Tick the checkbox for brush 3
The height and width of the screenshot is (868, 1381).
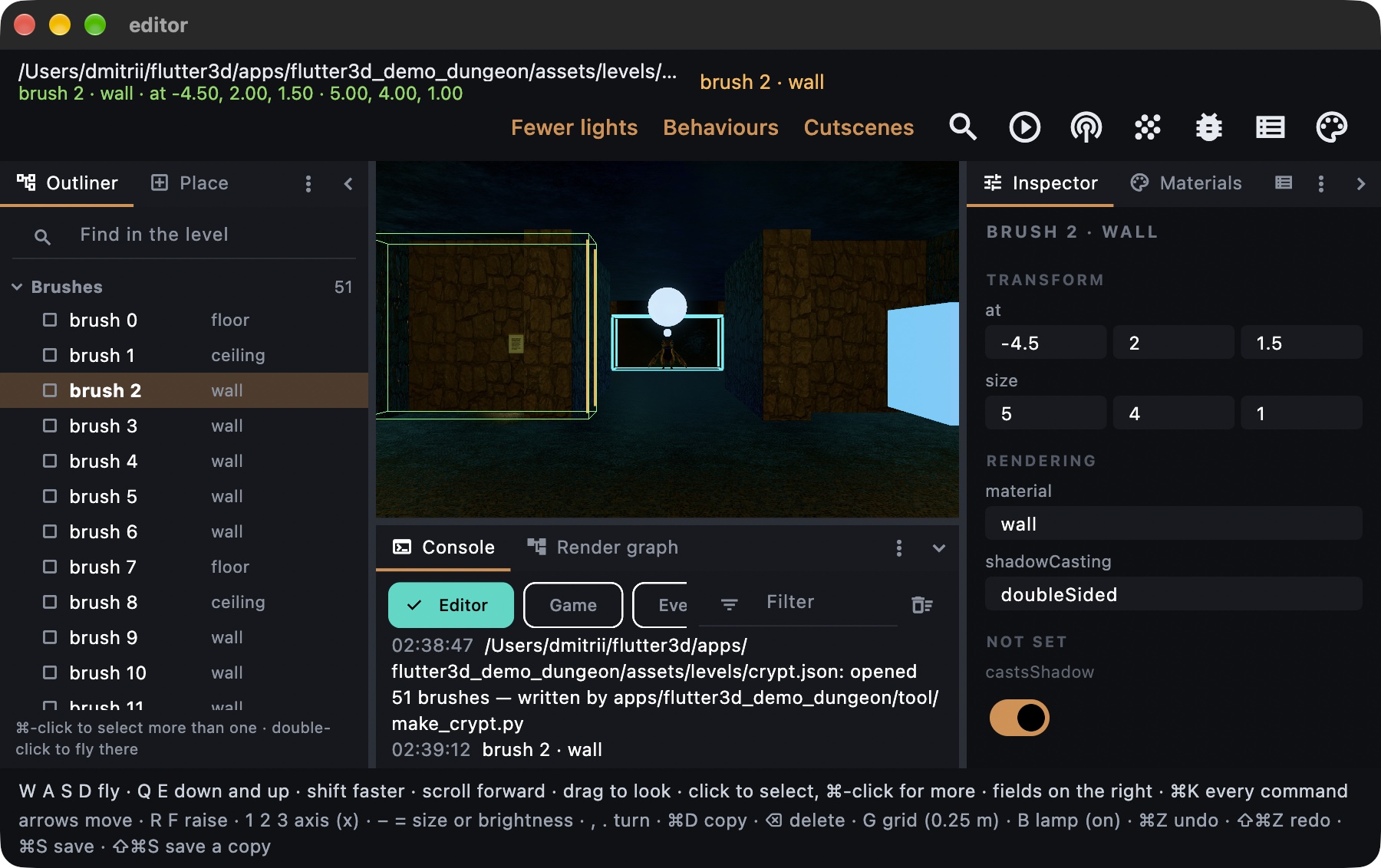pyautogui.click(x=50, y=426)
